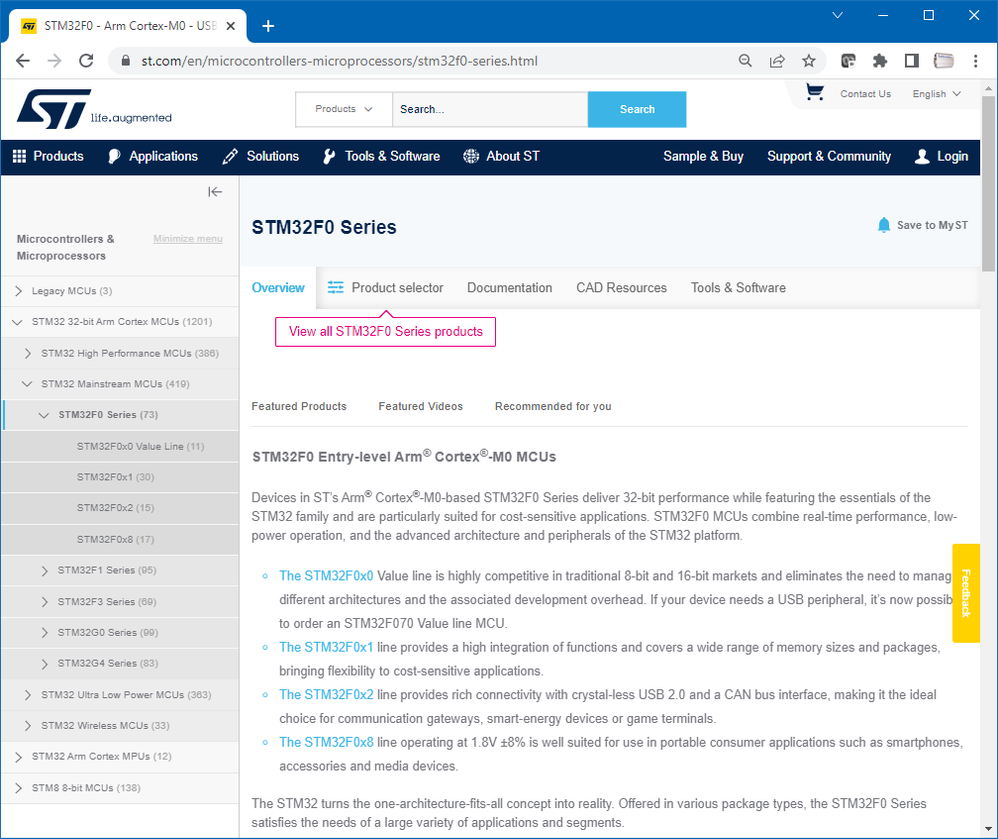The width and height of the screenshot is (998, 839).
Task: Open Sample & Buy menu
Action: click(703, 156)
